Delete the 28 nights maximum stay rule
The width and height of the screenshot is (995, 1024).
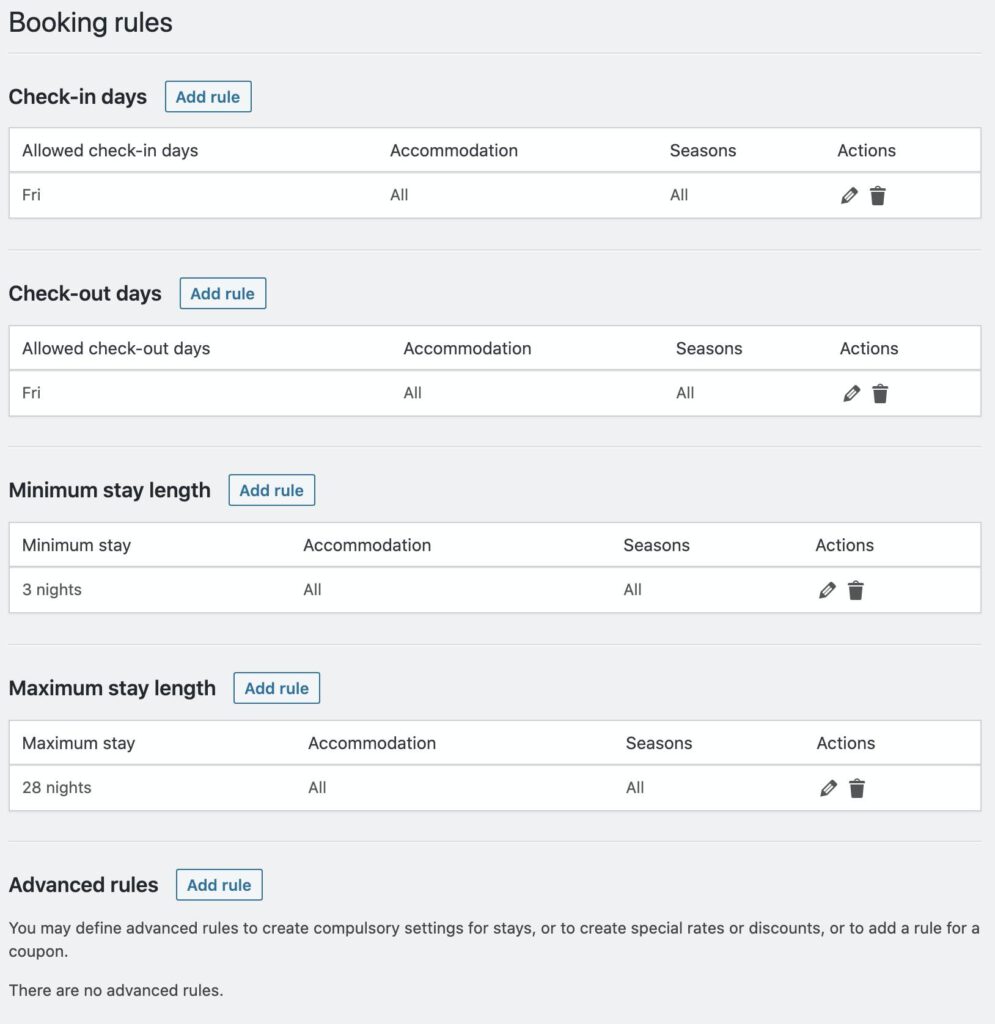click(x=857, y=788)
